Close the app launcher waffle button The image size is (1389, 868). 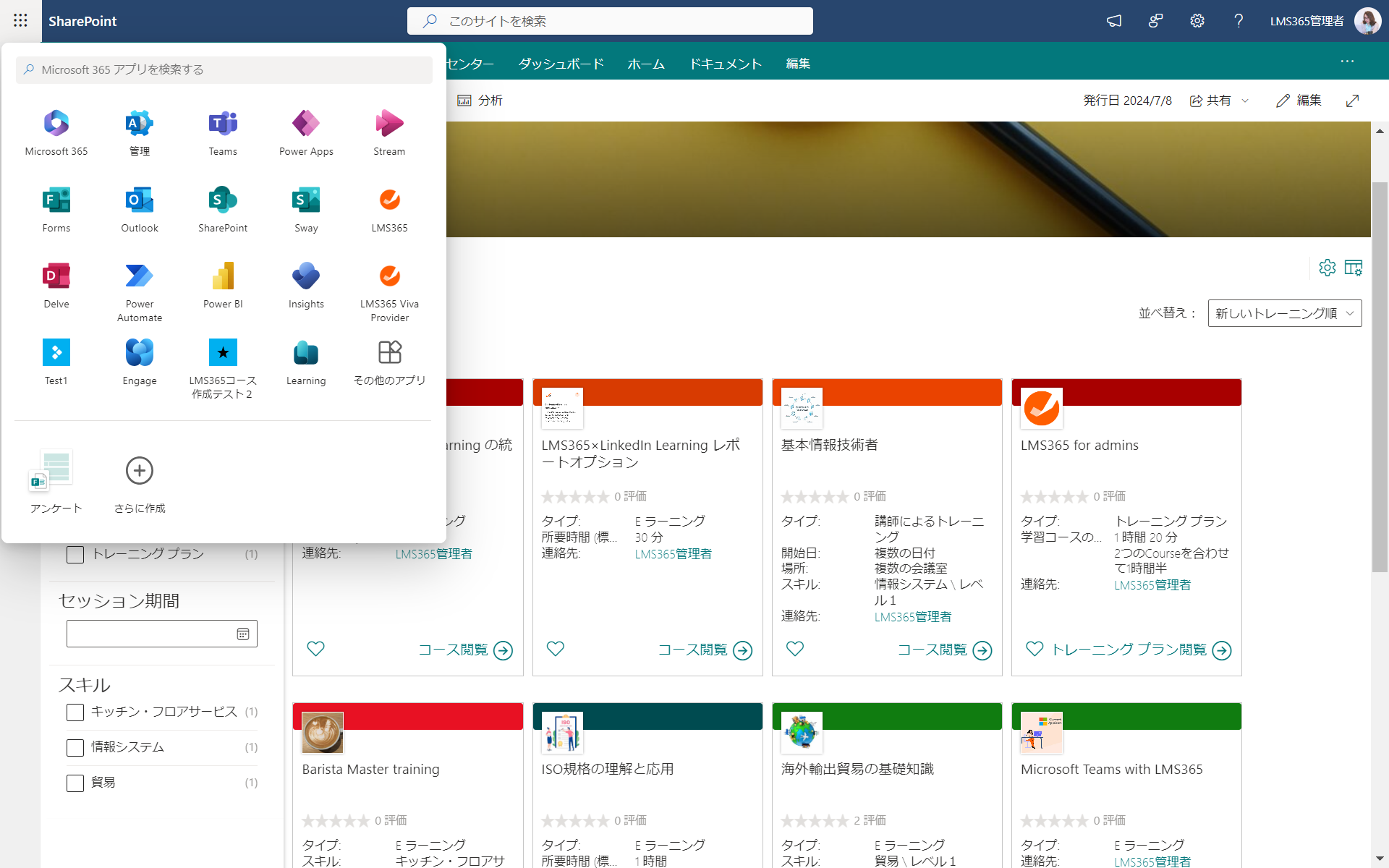pyautogui.click(x=20, y=21)
